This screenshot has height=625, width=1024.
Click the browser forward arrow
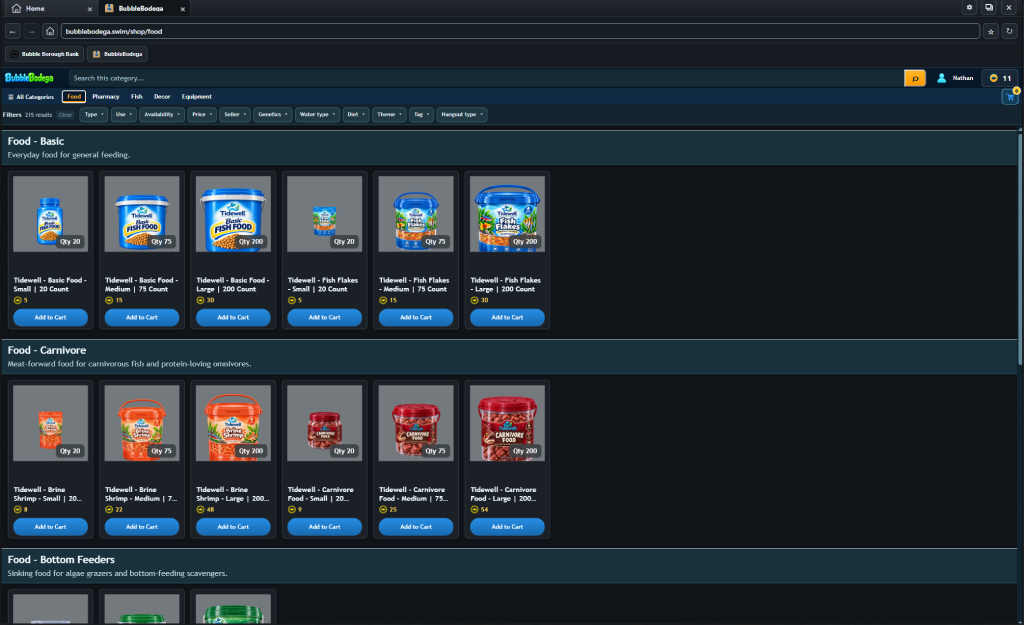pos(31,31)
